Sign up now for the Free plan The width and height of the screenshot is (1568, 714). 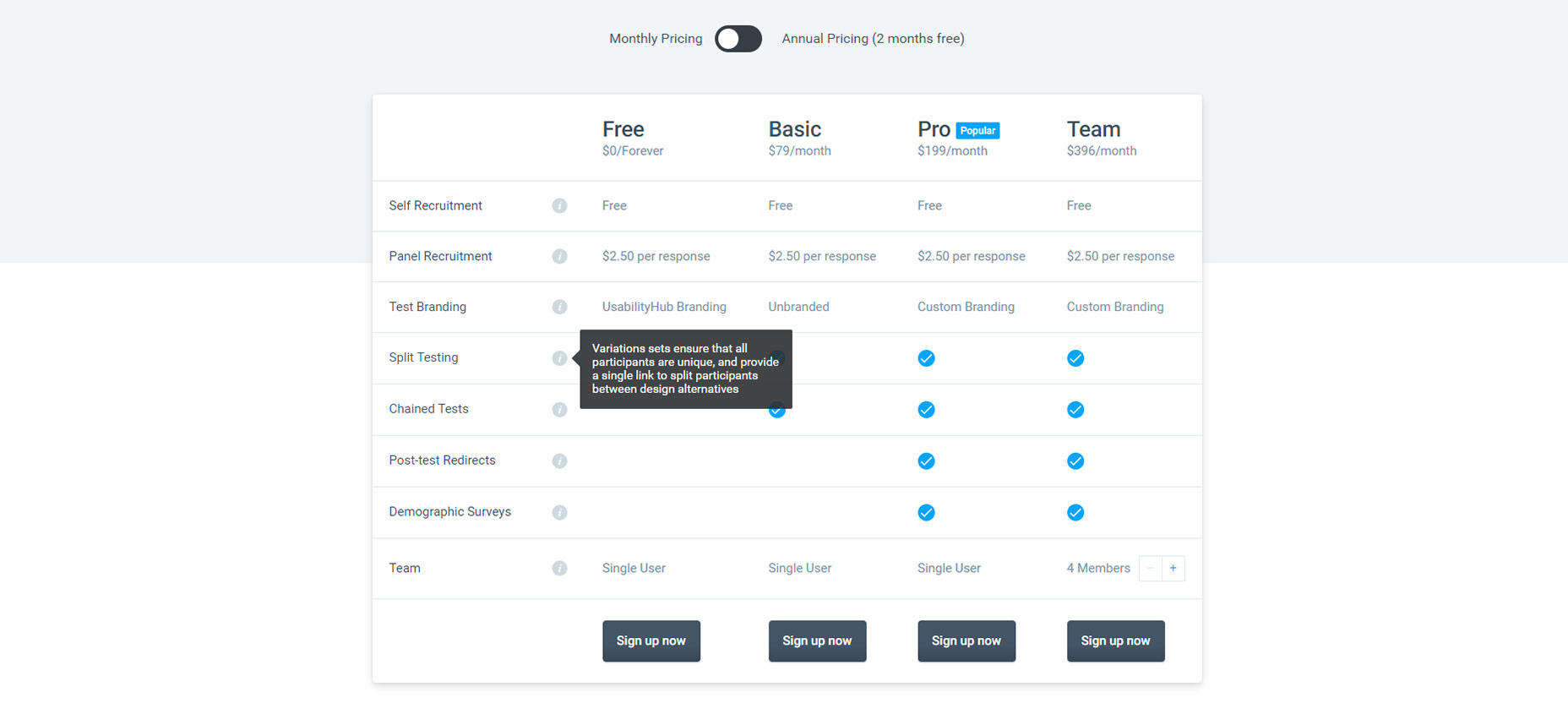click(651, 641)
